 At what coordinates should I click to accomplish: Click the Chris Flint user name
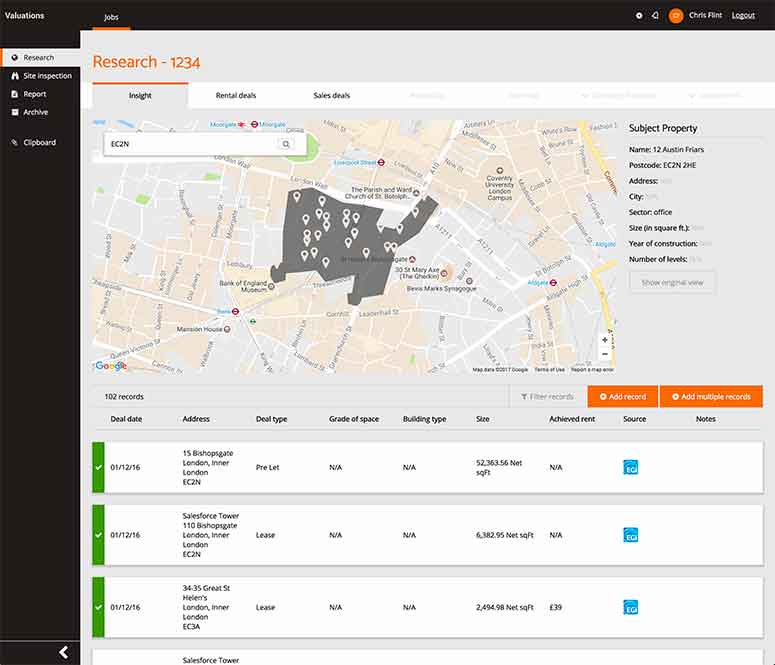point(705,15)
